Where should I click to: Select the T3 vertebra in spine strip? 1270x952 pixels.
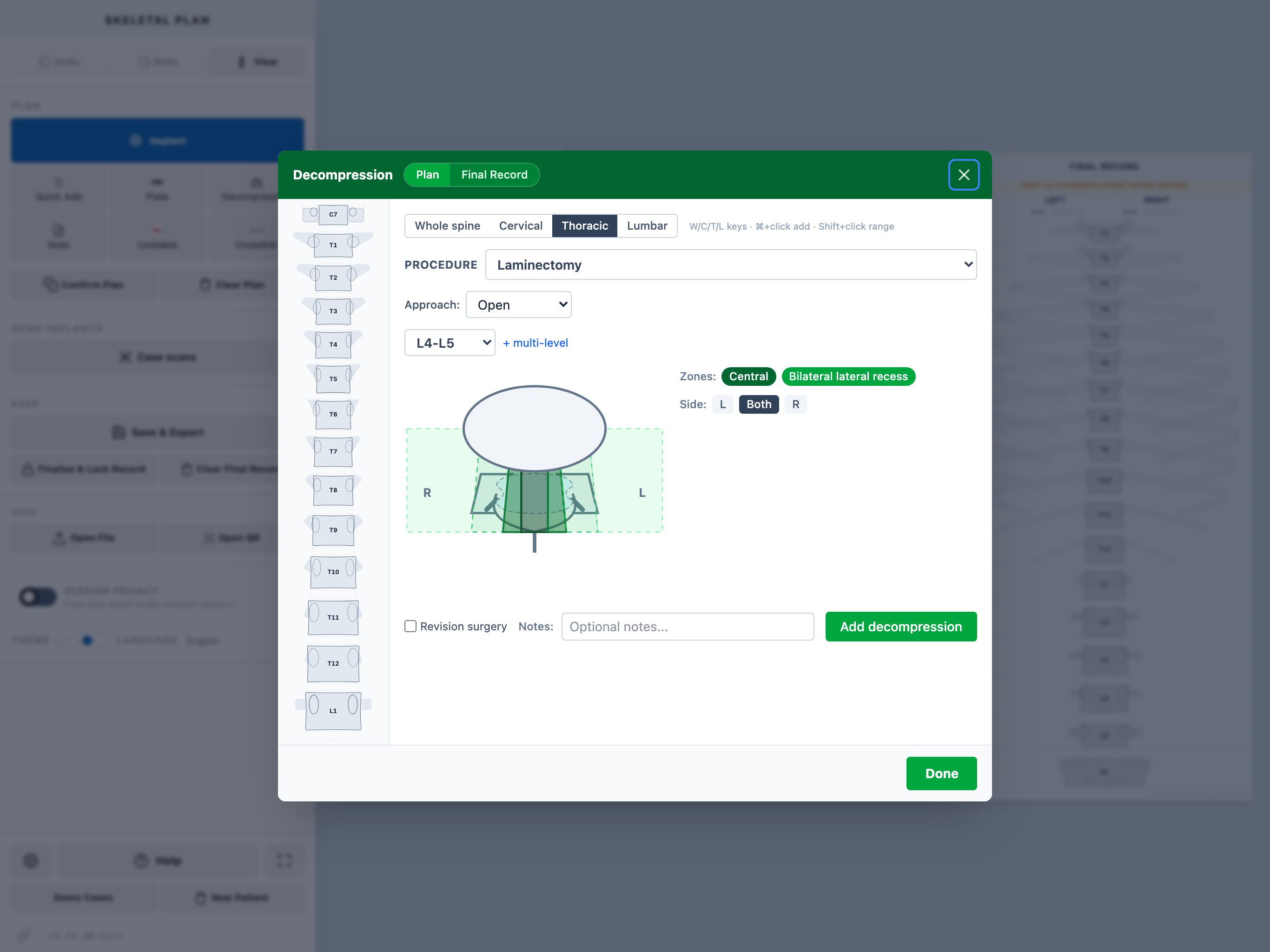click(x=333, y=311)
